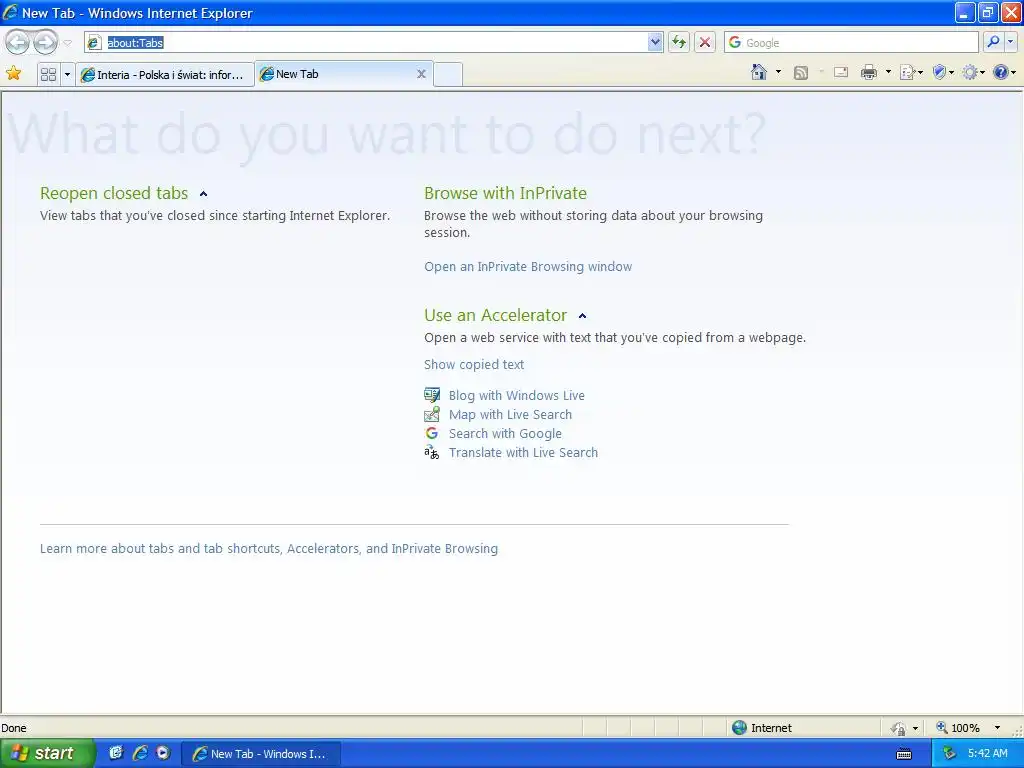Click the Back navigation arrow
Screen dimensions: 1024x768
pyautogui.click(x=18, y=42)
